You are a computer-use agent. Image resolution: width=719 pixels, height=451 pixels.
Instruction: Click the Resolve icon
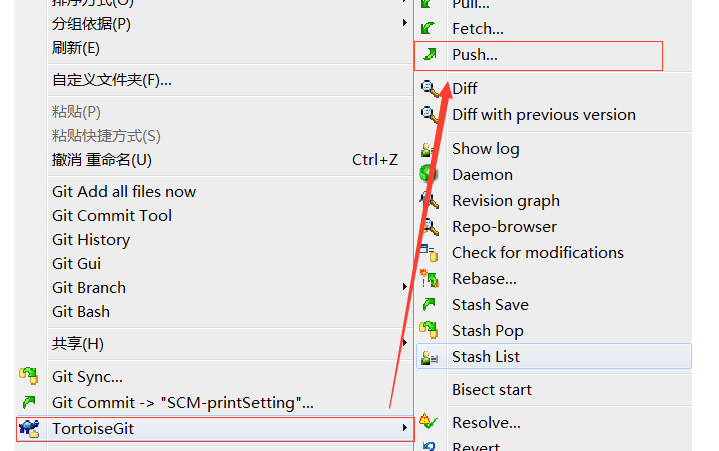click(x=429, y=422)
